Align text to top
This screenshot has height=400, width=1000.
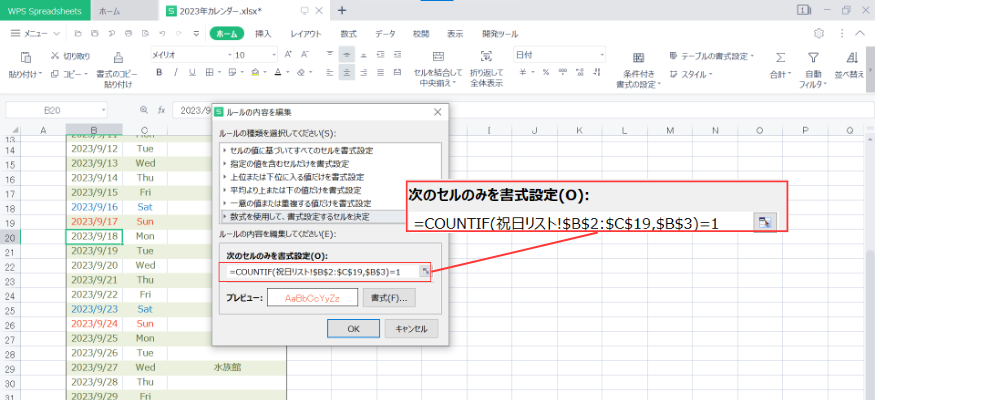point(330,55)
